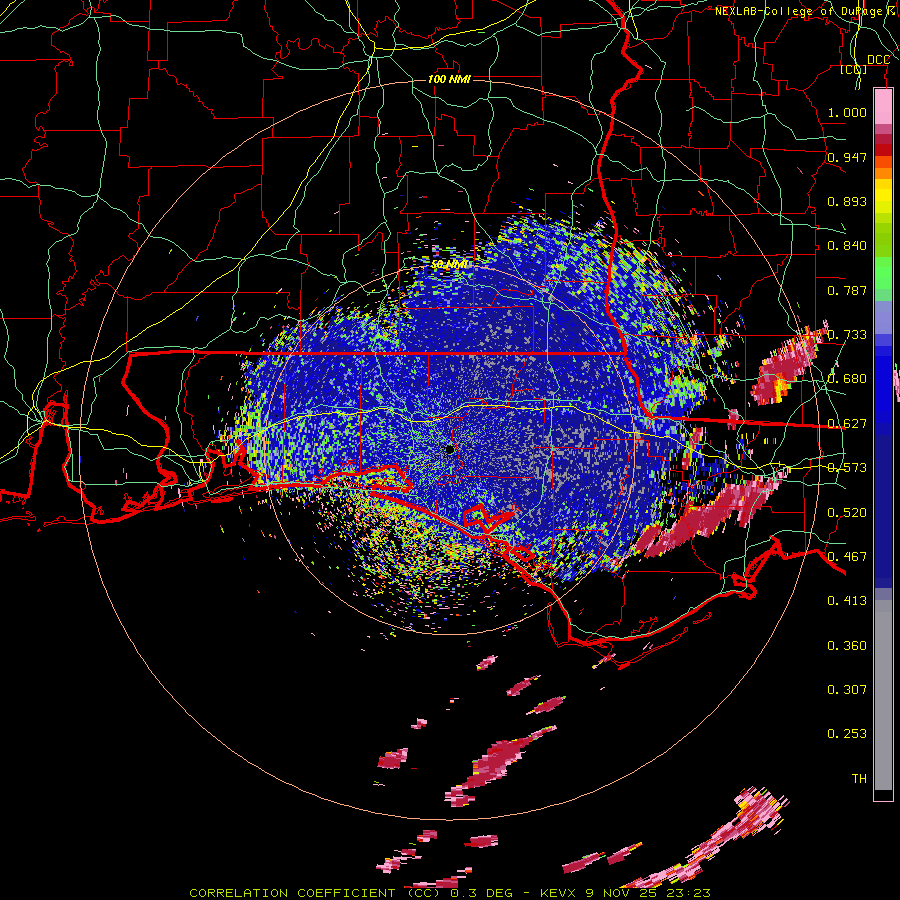Click the 0.893 scale value
This screenshot has width=900, height=900.
click(847, 201)
